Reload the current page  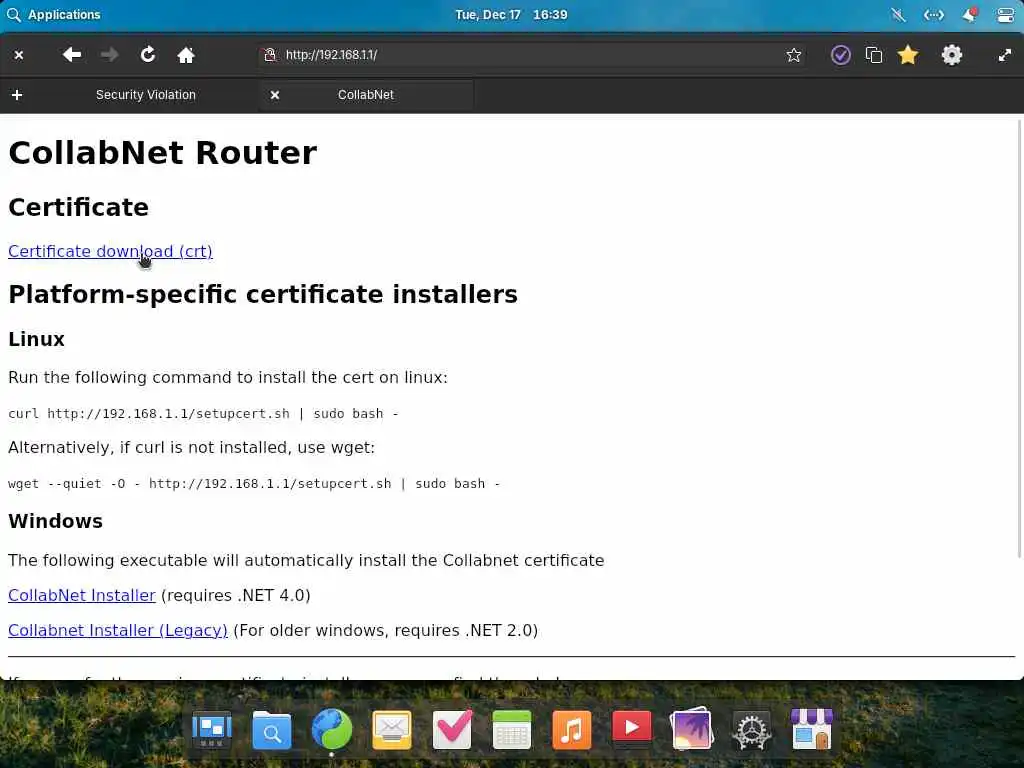tap(148, 55)
